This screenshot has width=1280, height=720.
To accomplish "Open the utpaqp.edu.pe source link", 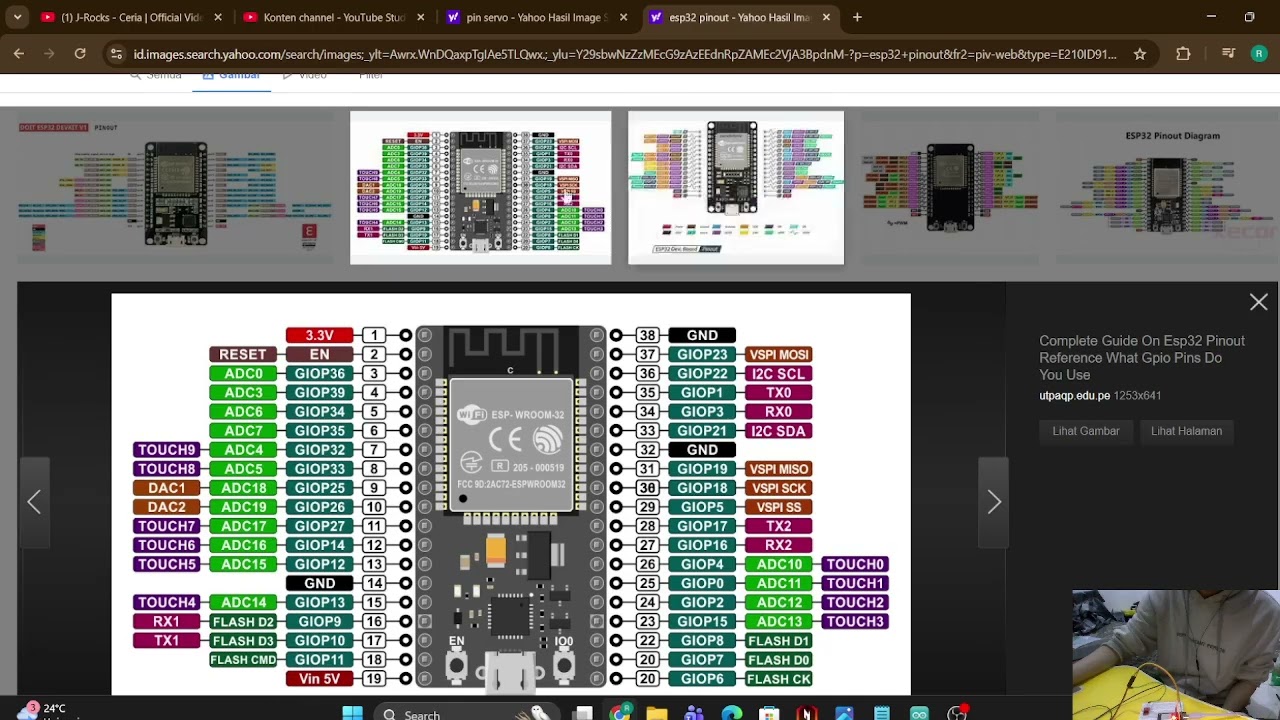I will click(1074, 396).
